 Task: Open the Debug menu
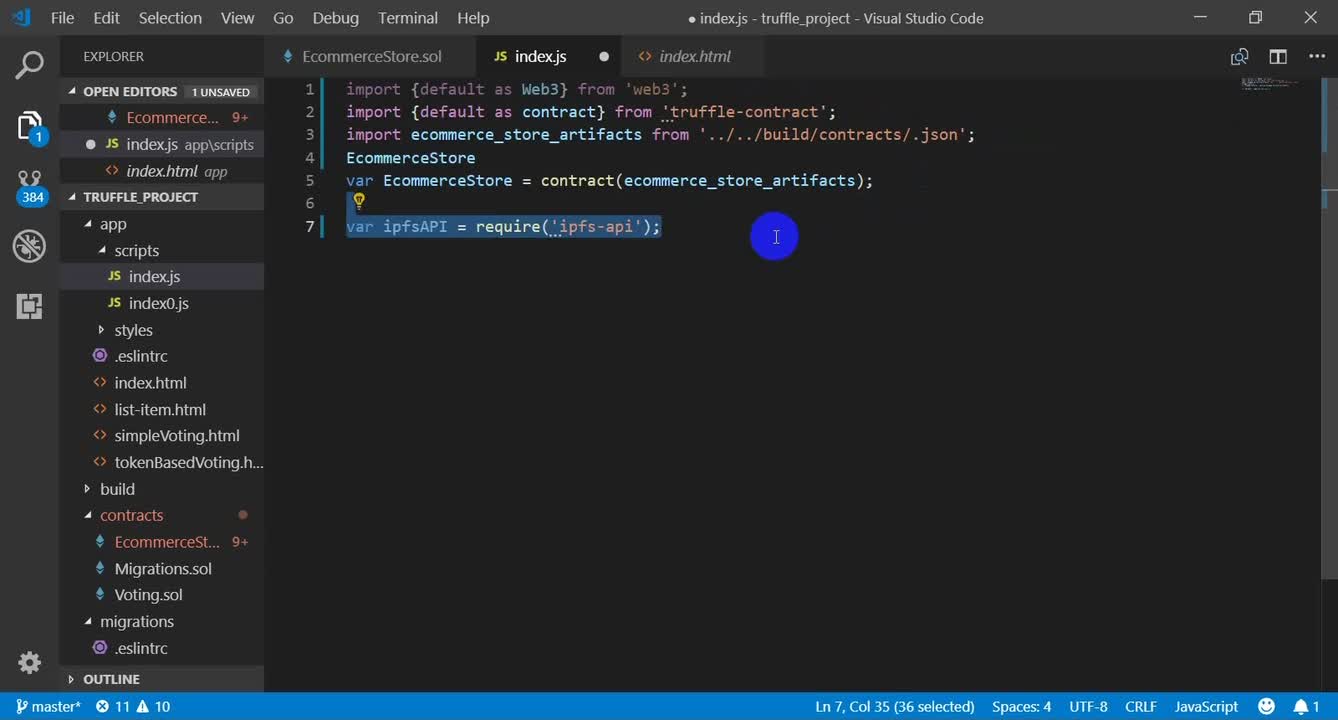(x=335, y=18)
